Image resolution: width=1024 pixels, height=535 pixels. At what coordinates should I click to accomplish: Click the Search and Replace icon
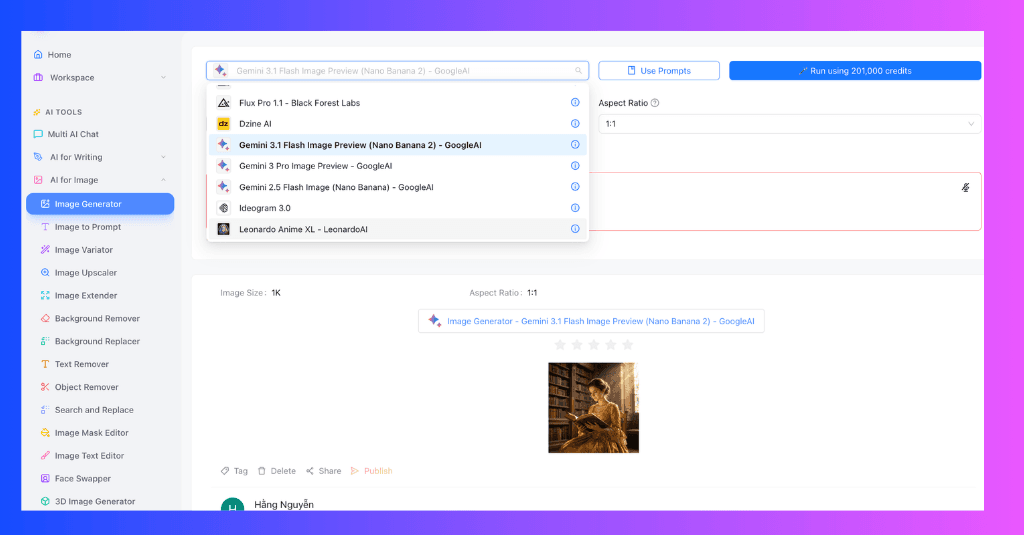[45, 410]
